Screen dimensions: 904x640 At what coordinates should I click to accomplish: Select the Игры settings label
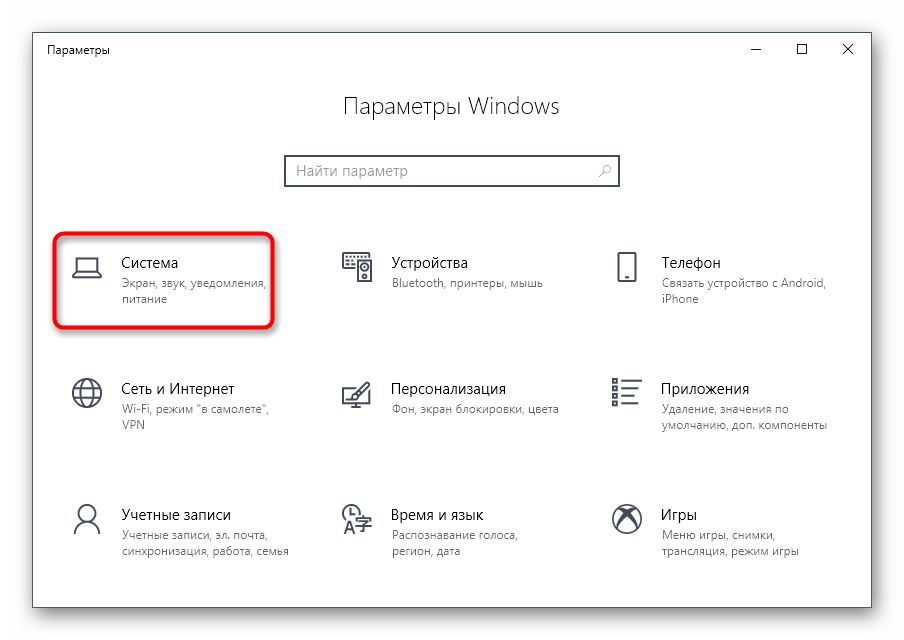[679, 515]
